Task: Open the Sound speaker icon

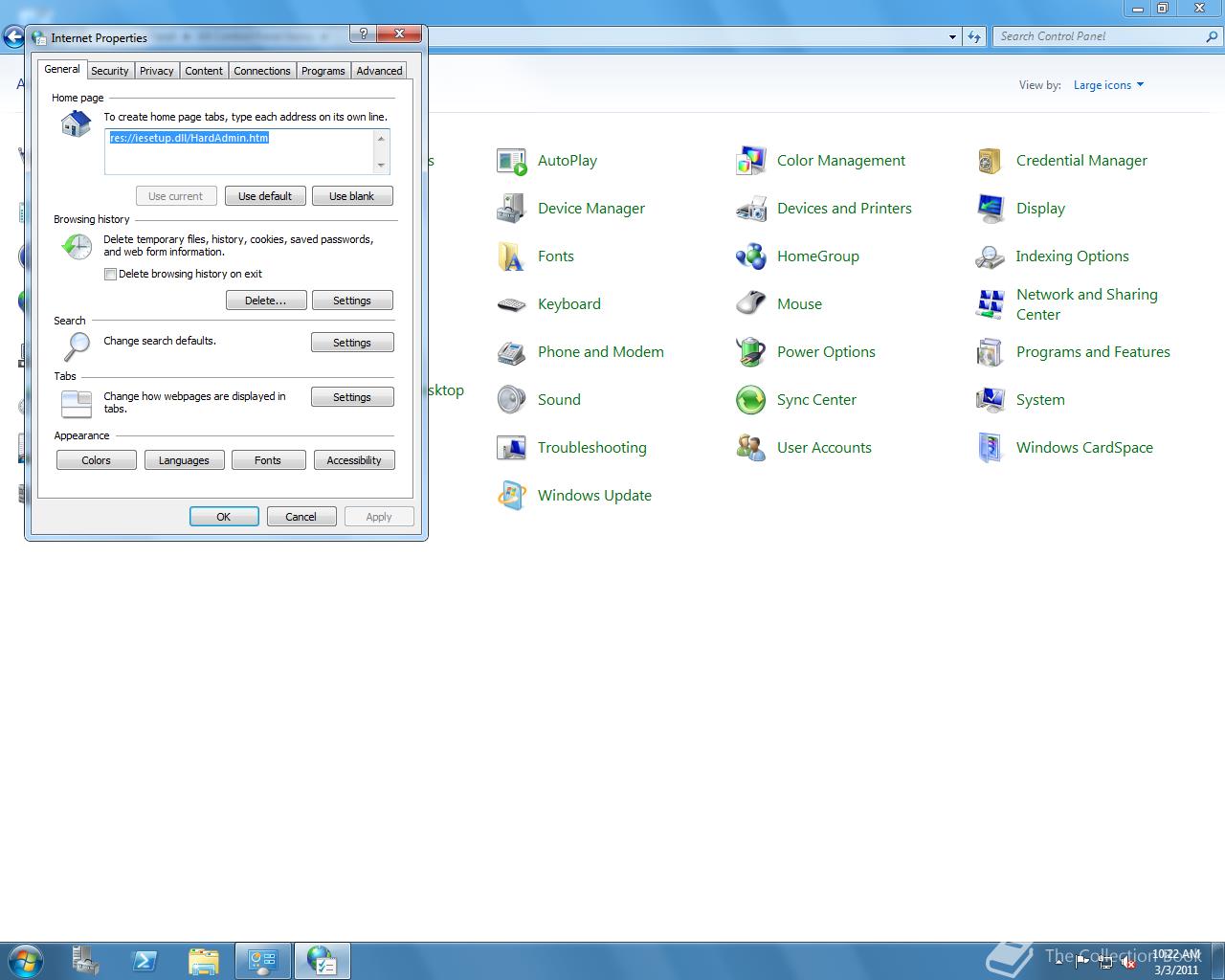Action: tap(512, 400)
